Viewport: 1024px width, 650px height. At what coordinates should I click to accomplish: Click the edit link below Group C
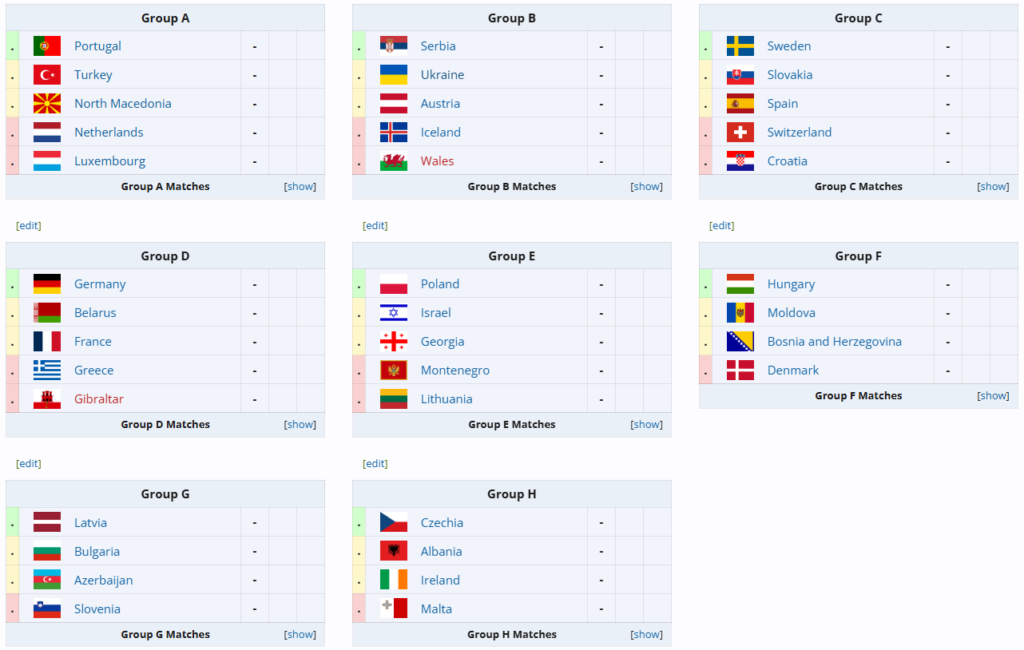[722, 225]
